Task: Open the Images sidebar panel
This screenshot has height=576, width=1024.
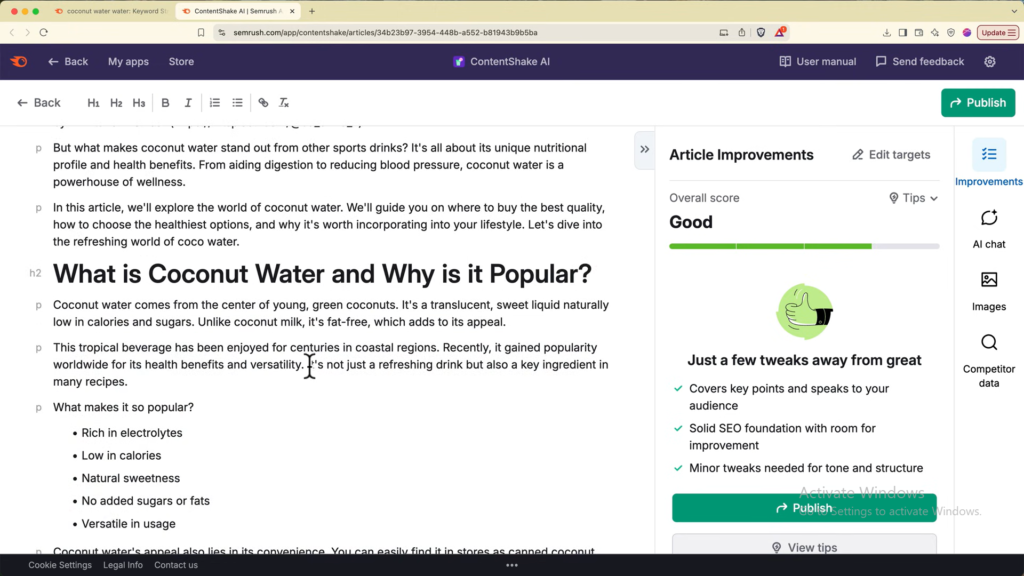Action: click(x=988, y=290)
